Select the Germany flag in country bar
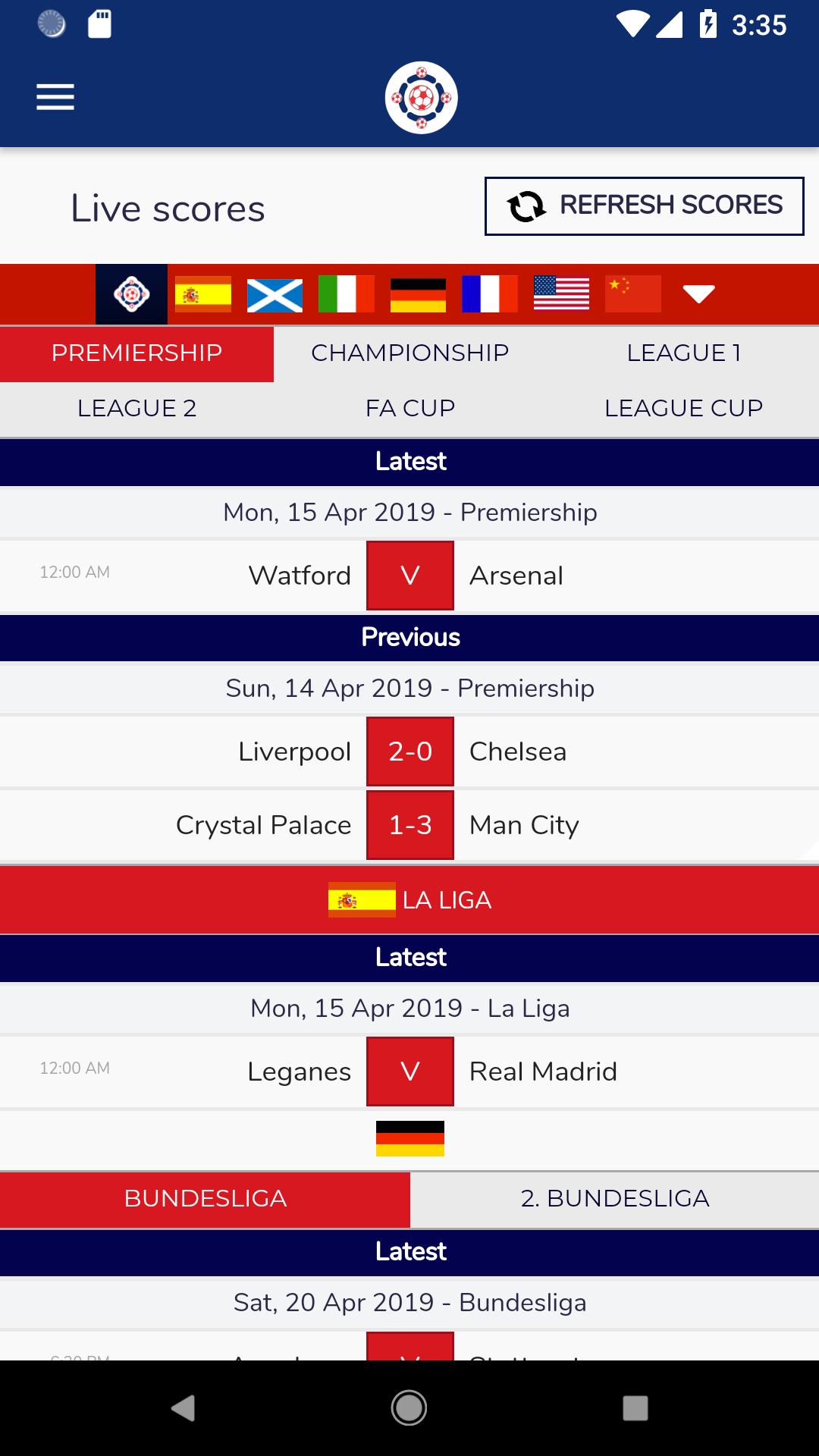This screenshot has width=819, height=1456. (x=418, y=294)
